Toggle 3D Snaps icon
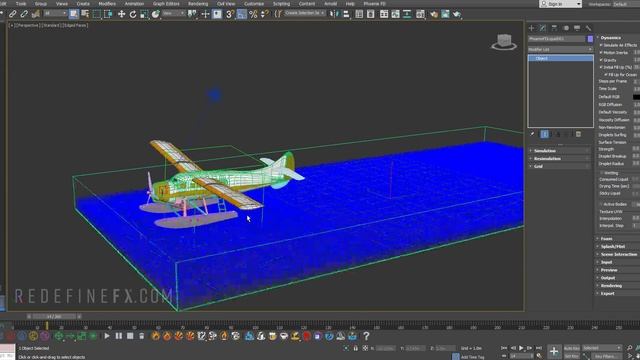640x360 pixels. click(230, 14)
